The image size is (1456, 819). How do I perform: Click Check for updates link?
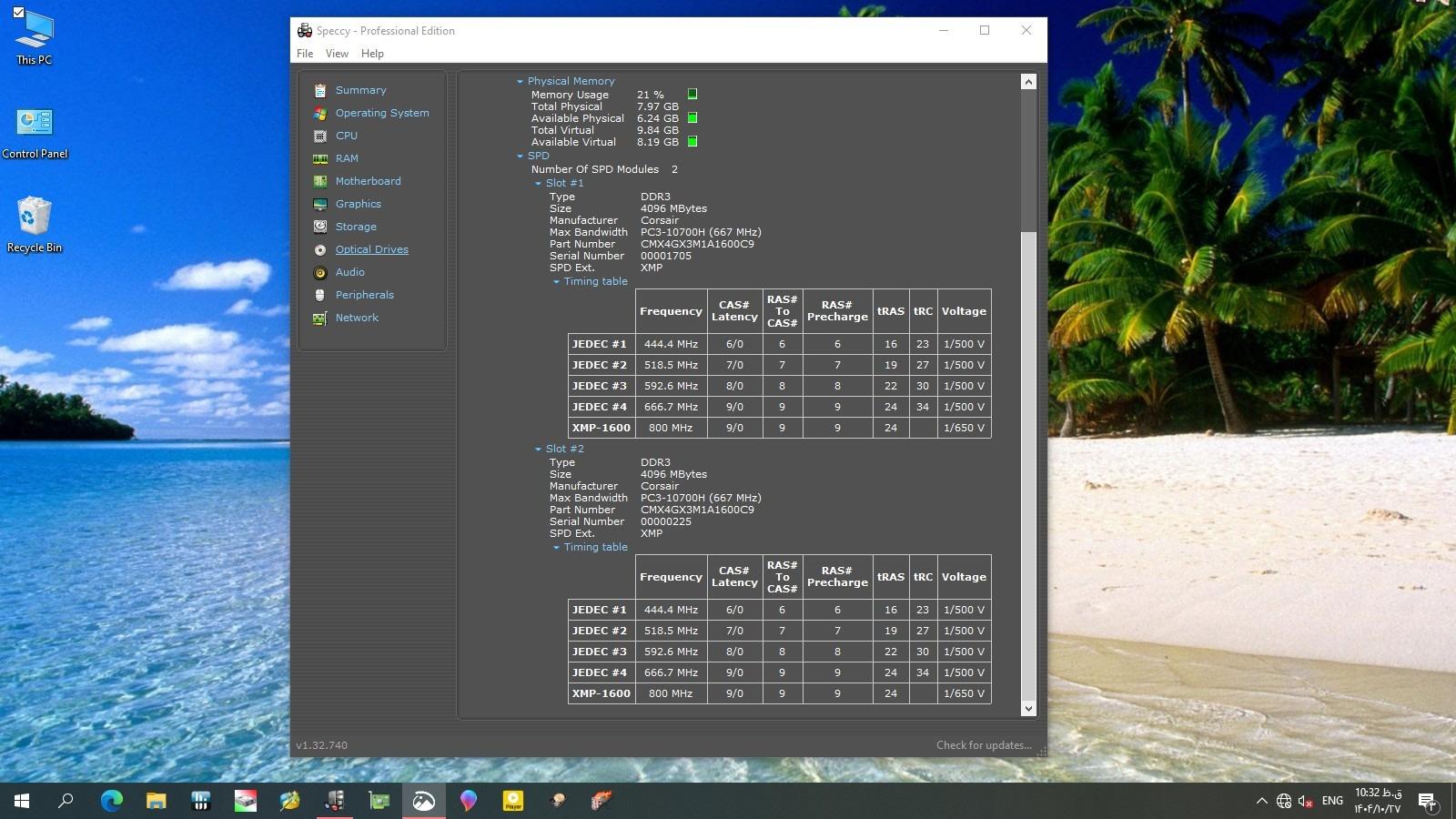[x=983, y=745]
